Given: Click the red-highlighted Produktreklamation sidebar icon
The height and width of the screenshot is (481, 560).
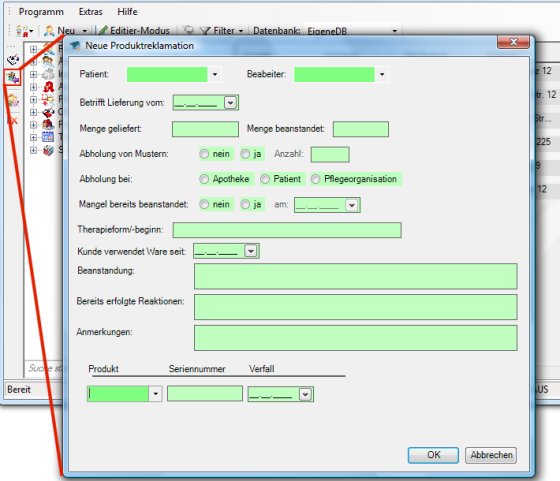Looking at the screenshot, I should (12, 77).
